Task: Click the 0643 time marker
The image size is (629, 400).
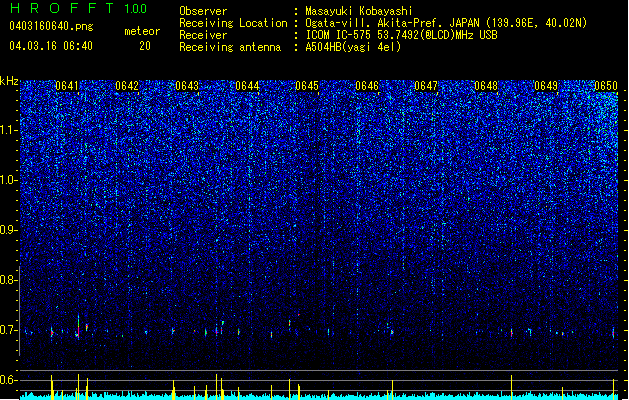Action: (x=187, y=86)
